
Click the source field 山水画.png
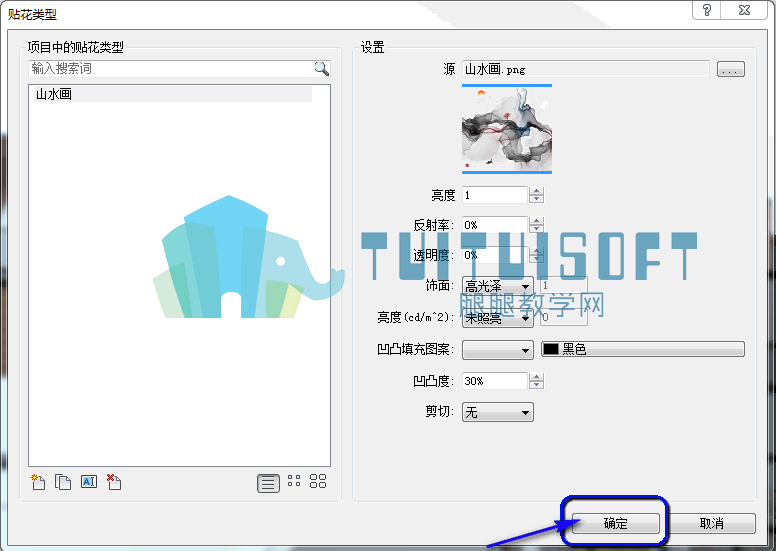[585, 69]
